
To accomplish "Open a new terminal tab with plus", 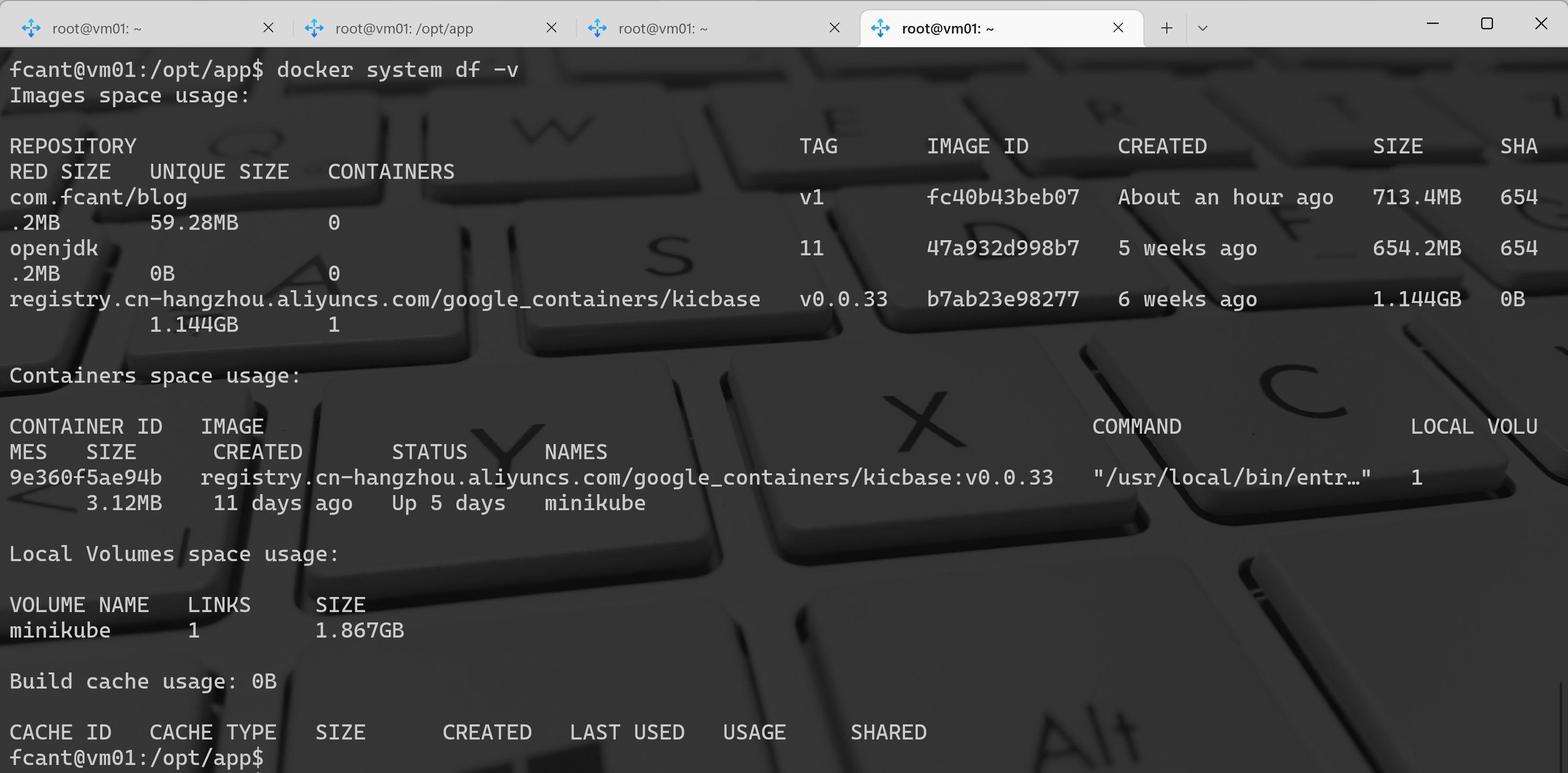I will tap(1166, 28).
